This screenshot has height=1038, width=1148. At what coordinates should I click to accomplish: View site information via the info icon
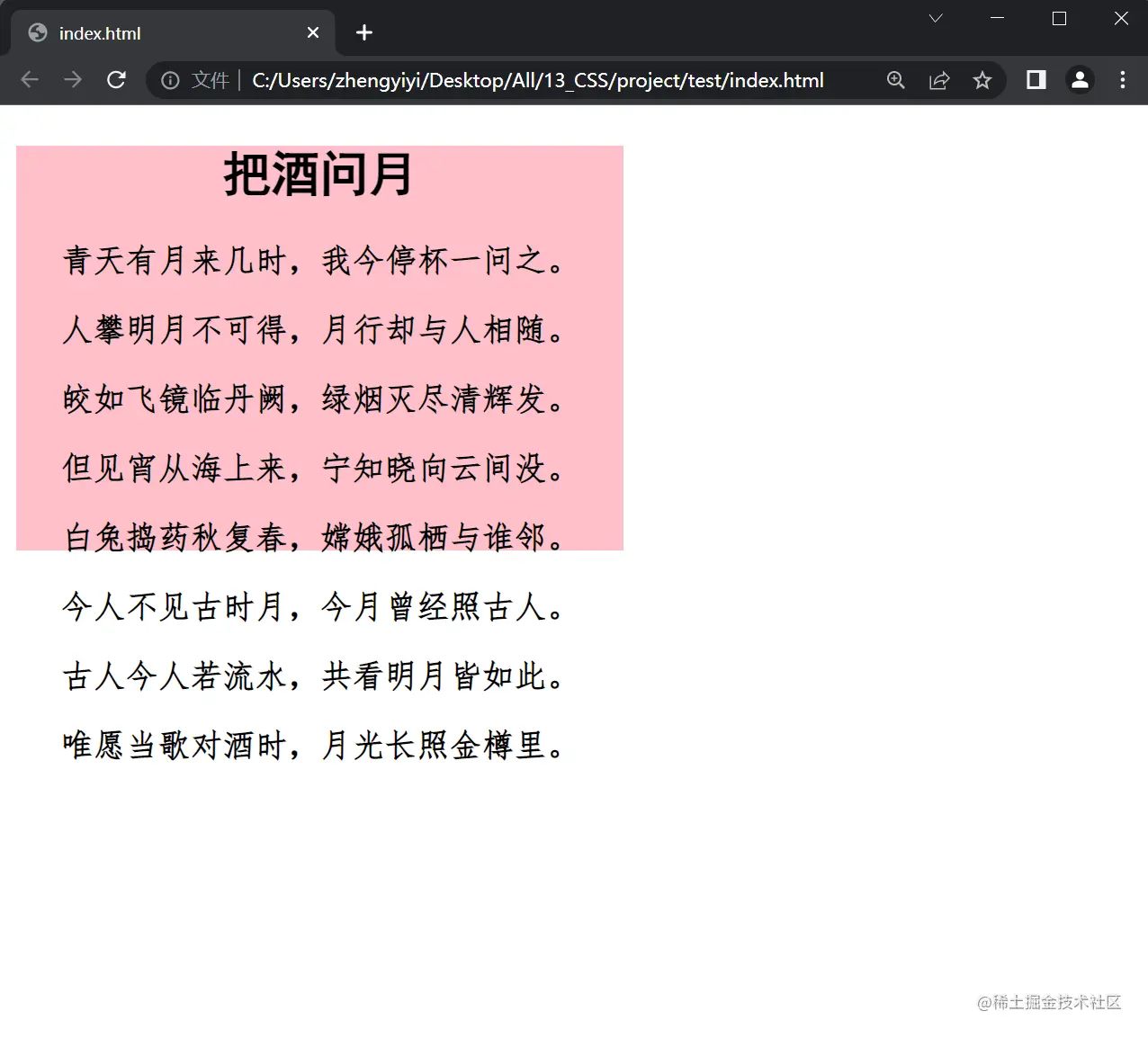170,81
